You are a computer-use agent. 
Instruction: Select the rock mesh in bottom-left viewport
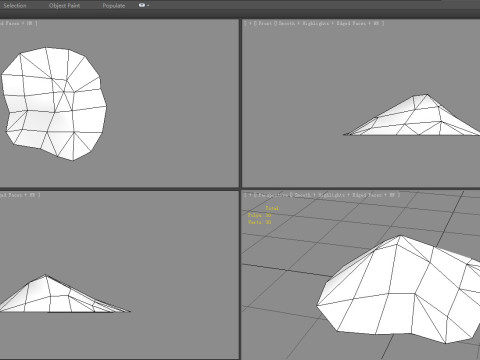(50, 298)
